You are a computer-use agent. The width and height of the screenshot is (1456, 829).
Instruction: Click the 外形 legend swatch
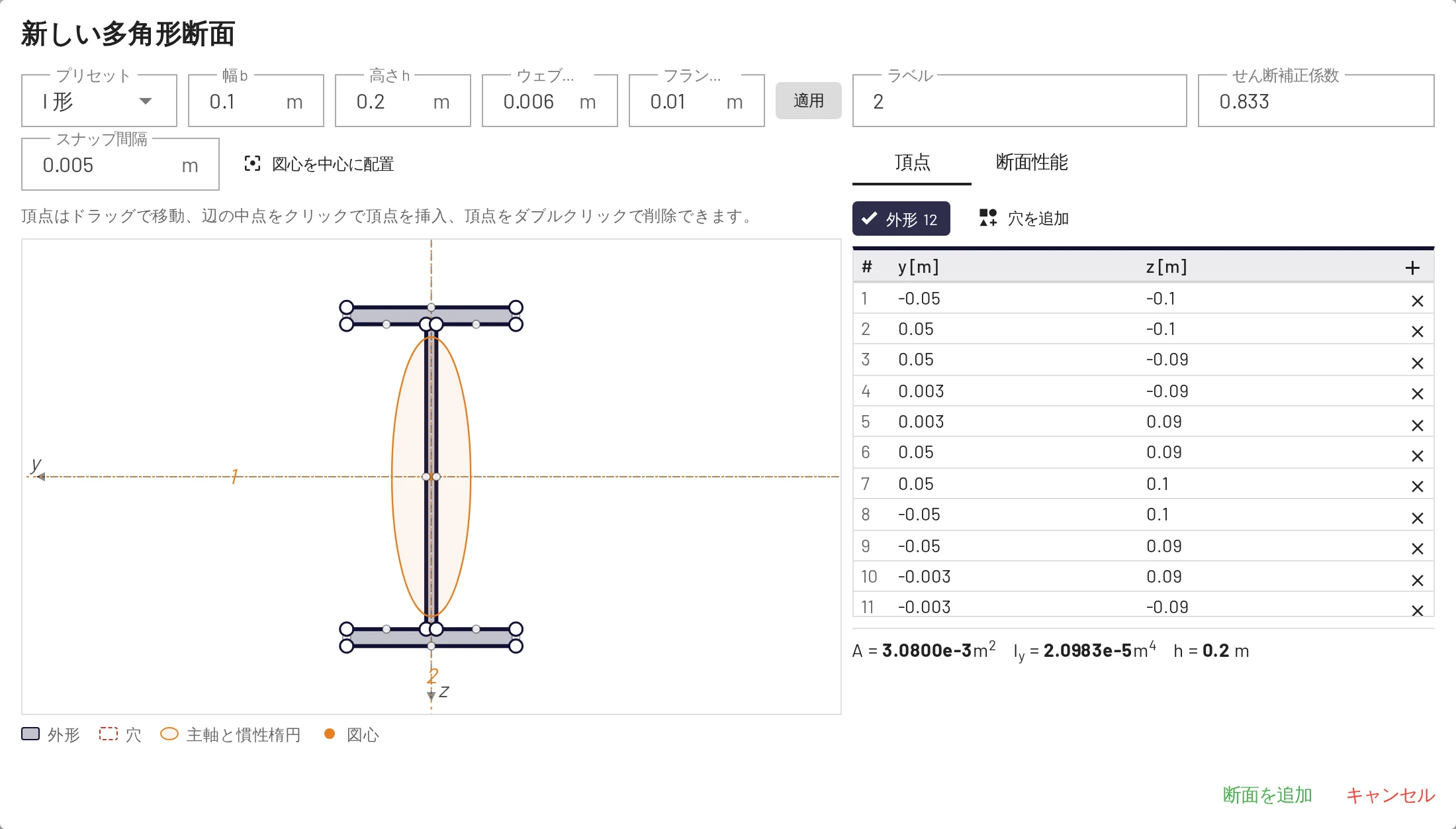click(30, 734)
